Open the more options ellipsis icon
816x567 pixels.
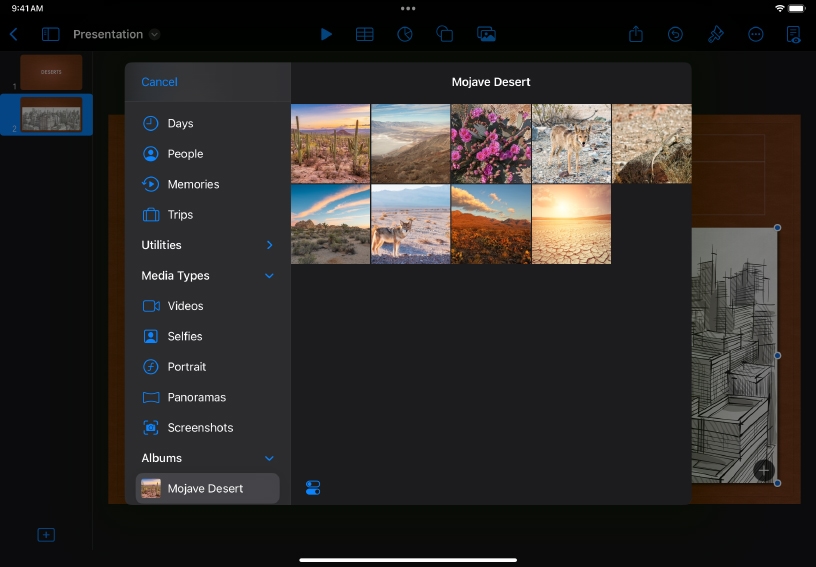click(756, 34)
